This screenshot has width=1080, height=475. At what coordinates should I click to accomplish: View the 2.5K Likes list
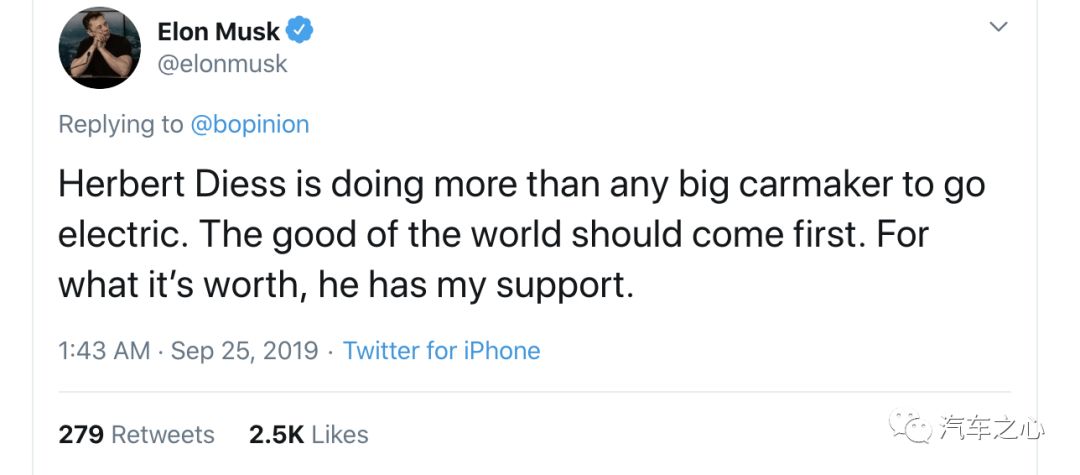308,435
